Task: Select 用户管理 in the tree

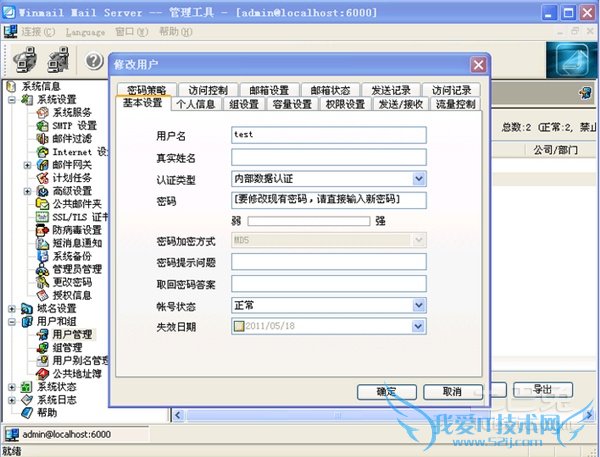Action: (72, 334)
